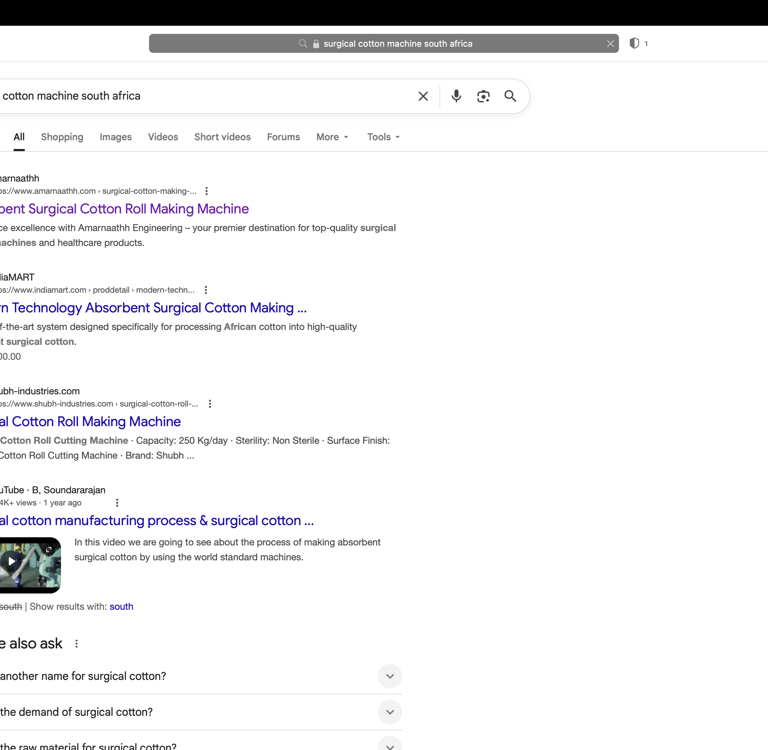The height and width of the screenshot is (750, 768).
Task: Open Google Lens image search
Action: pyautogui.click(x=483, y=96)
